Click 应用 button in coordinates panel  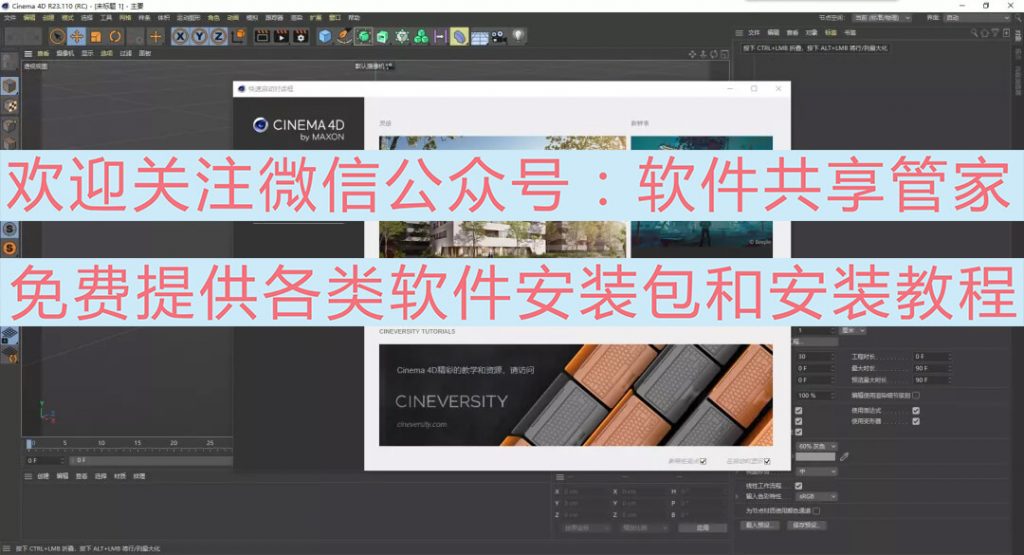click(703, 528)
